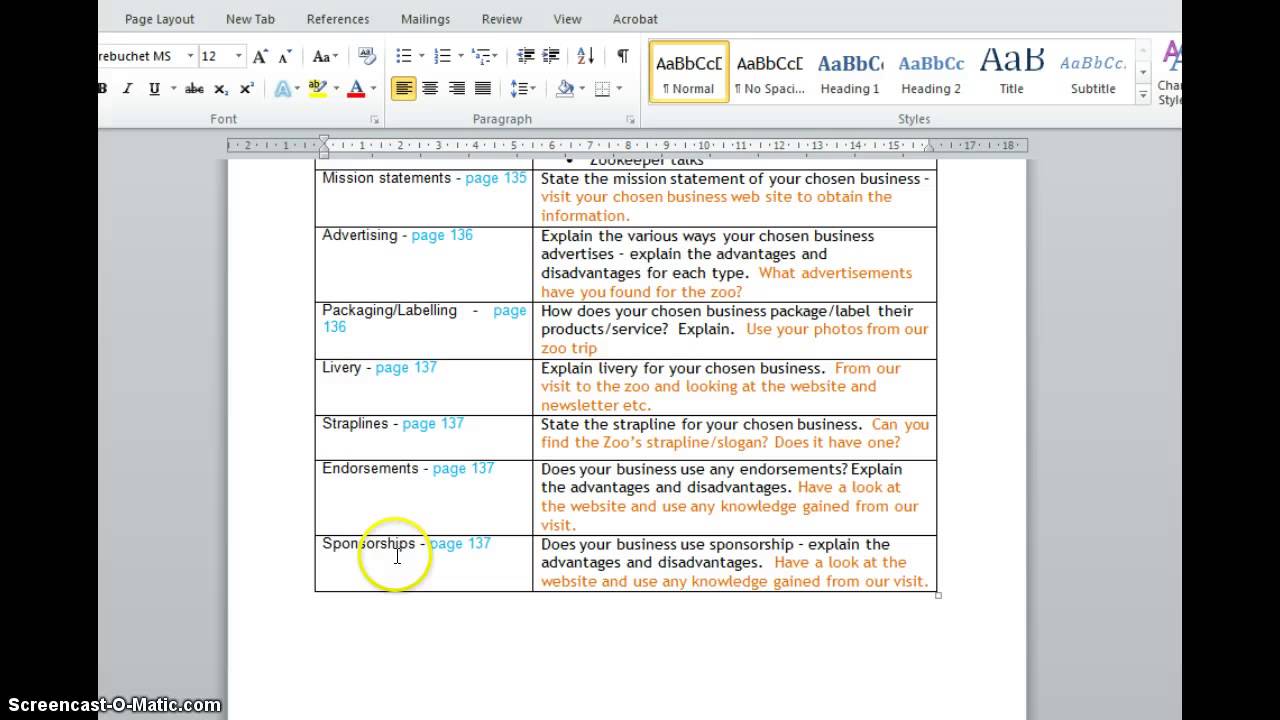Viewport: 1280px width, 720px height.
Task: Click the Sort A-Z icon
Action: pyautogui.click(x=586, y=56)
